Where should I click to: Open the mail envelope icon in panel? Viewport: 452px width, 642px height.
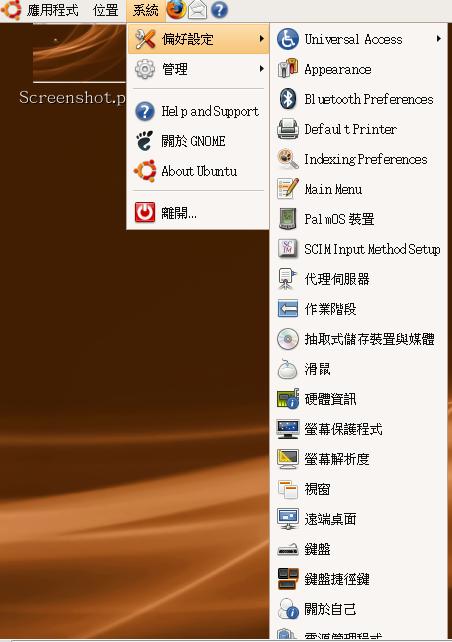coord(197,9)
